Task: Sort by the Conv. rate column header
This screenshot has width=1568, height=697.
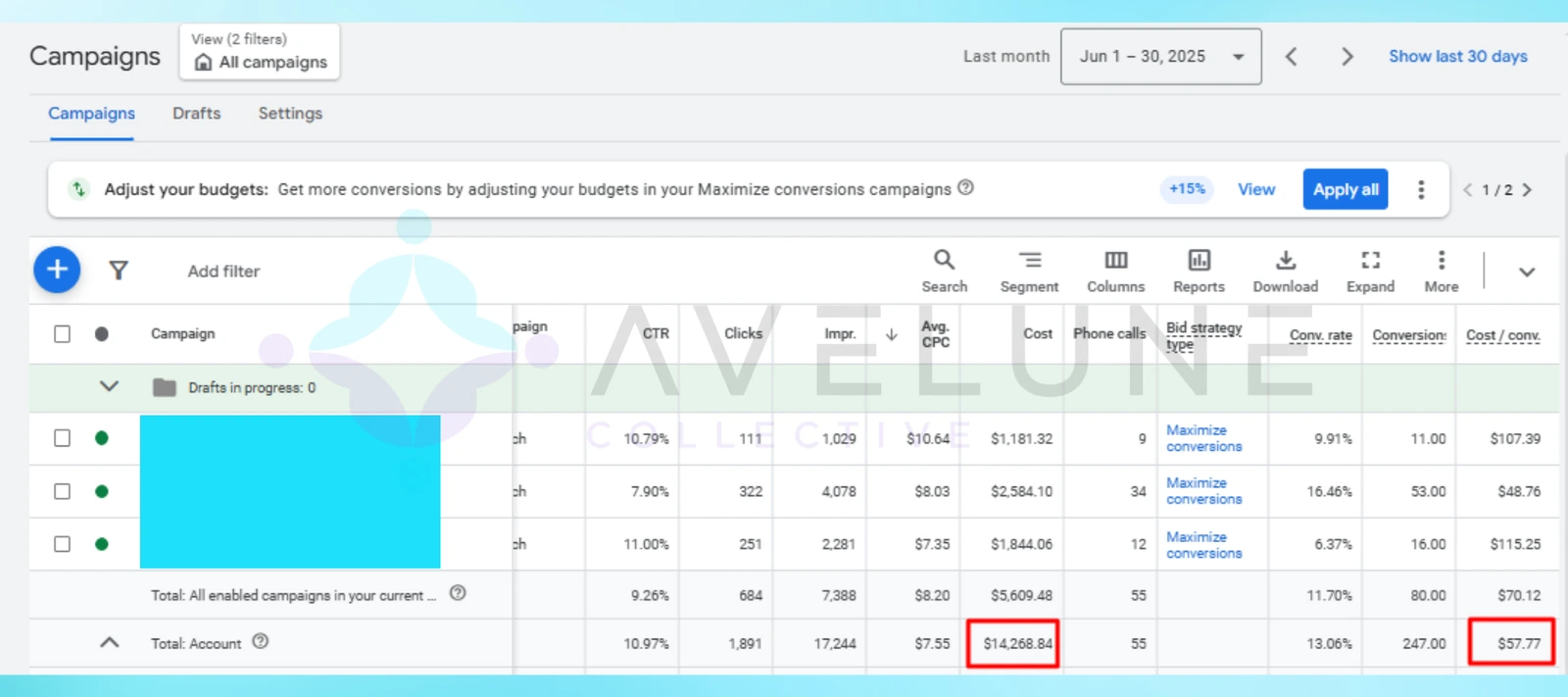Action: (x=1320, y=335)
